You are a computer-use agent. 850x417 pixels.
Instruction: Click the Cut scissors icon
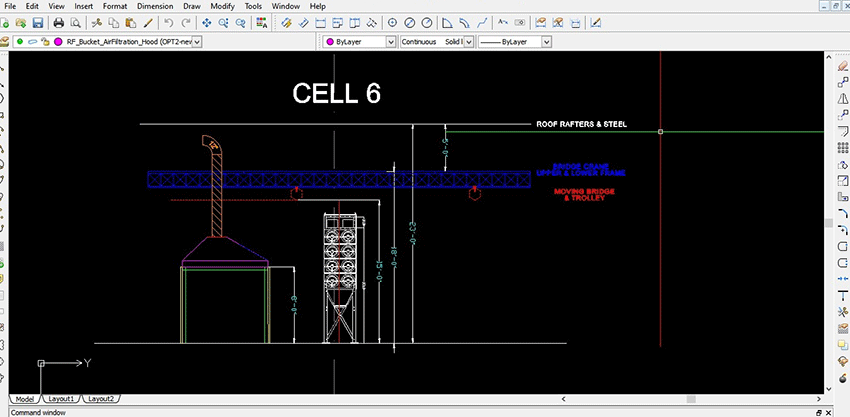click(x=97, y=22)
